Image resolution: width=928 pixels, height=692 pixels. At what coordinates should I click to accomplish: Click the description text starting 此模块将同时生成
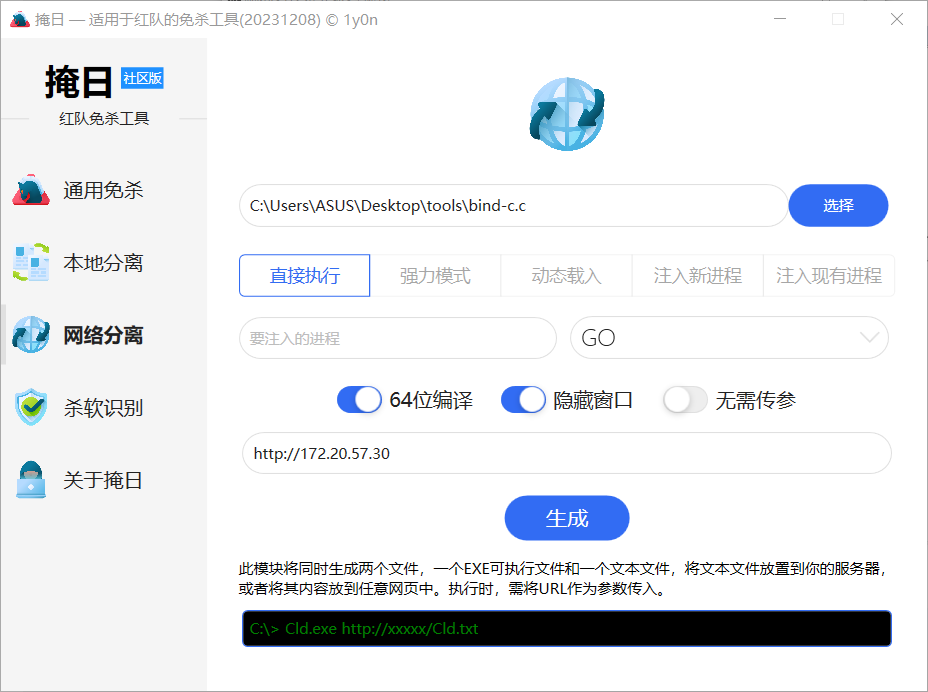(562, 578)
